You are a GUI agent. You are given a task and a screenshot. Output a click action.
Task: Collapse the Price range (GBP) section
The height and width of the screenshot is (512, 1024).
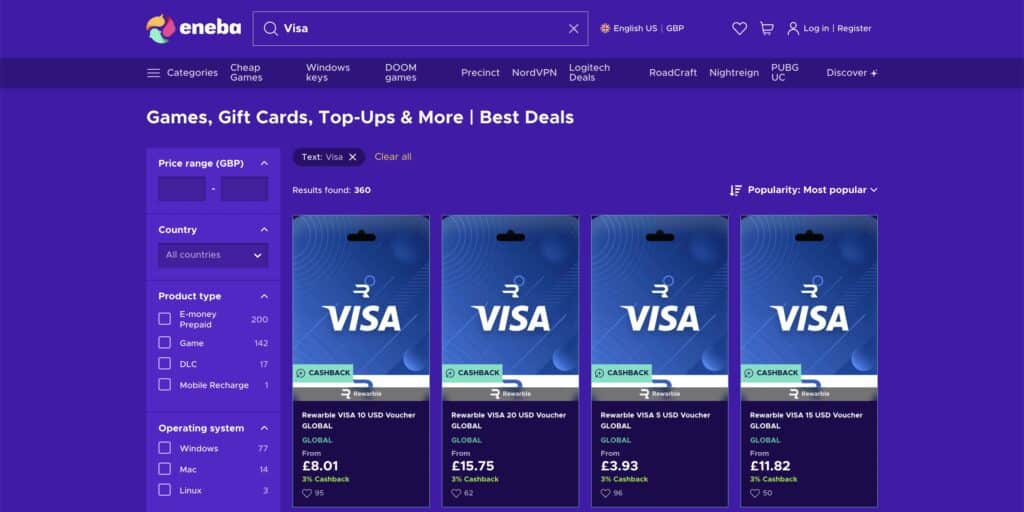pos(264,163)
